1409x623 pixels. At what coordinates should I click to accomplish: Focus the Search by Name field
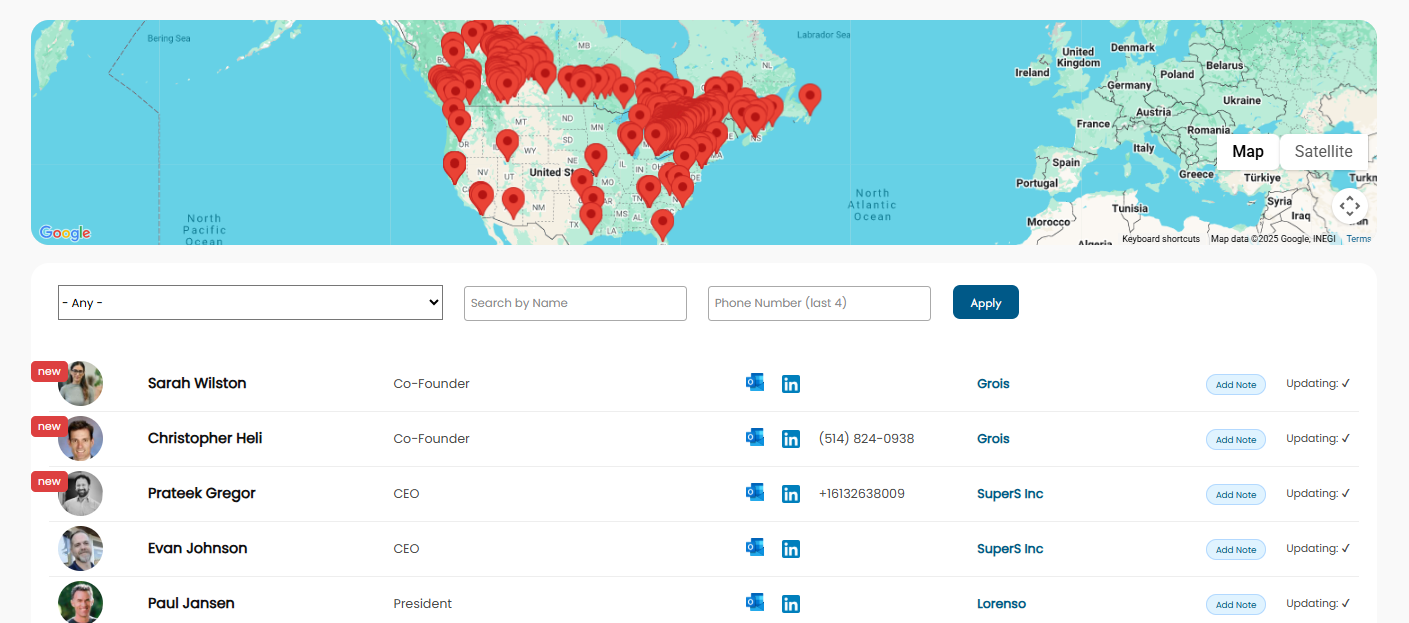click(575, 303)
